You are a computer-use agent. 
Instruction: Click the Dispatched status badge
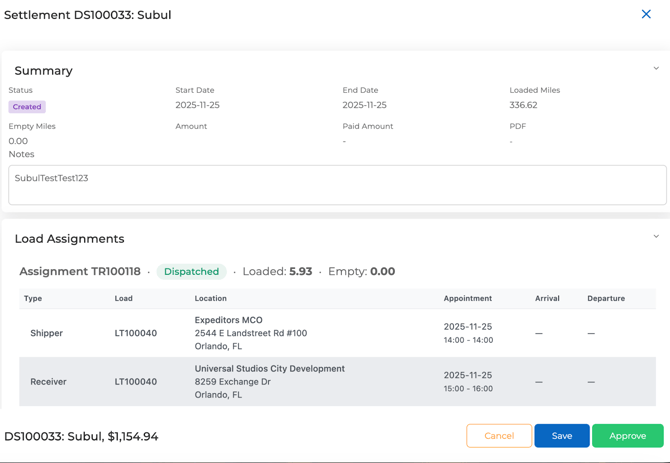coord(191,272)
